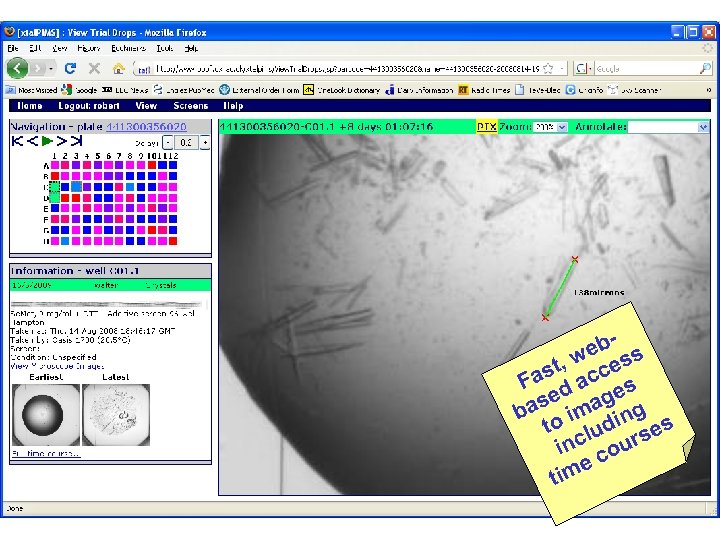Open the xtalPiMS View menu

[146, 106]
